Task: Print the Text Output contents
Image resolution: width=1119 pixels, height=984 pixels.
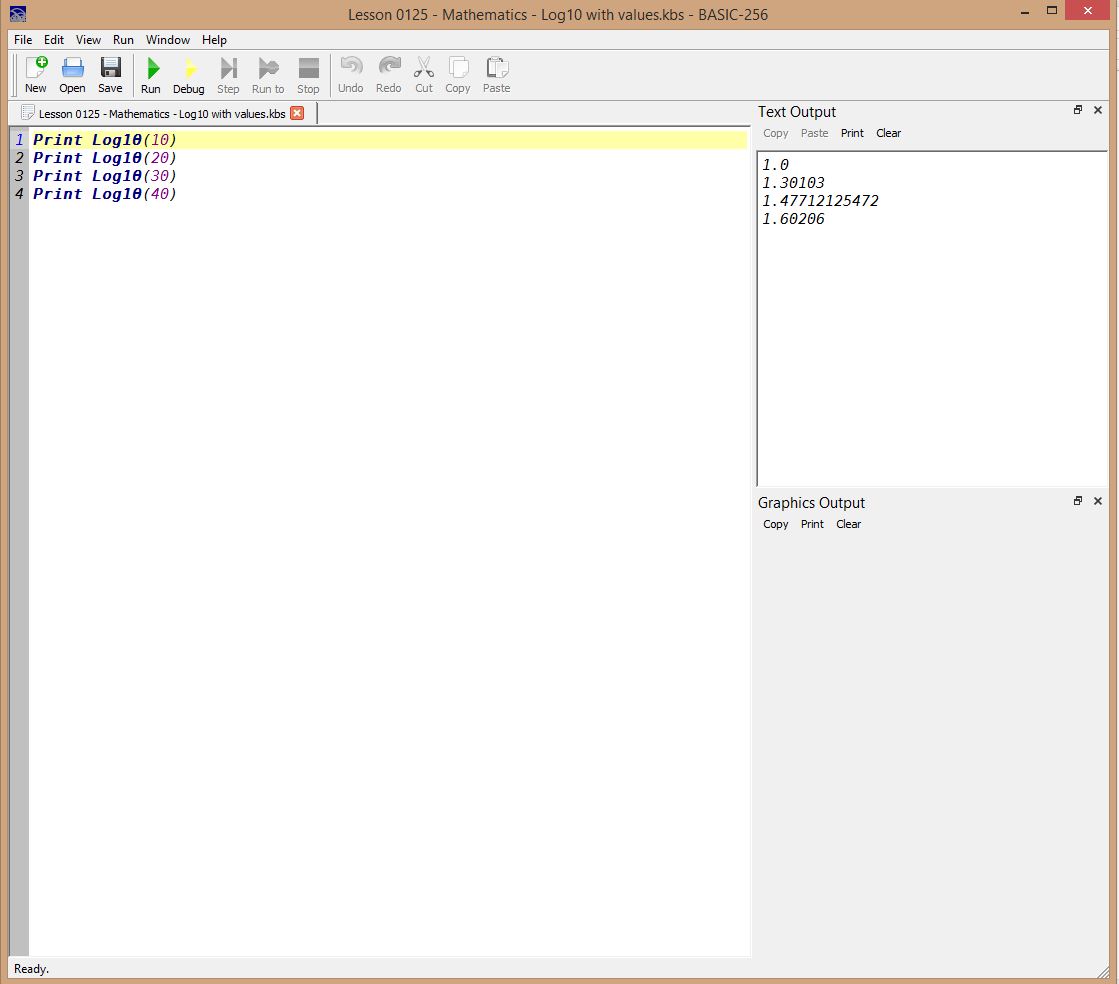Action: tap(852, 133)
